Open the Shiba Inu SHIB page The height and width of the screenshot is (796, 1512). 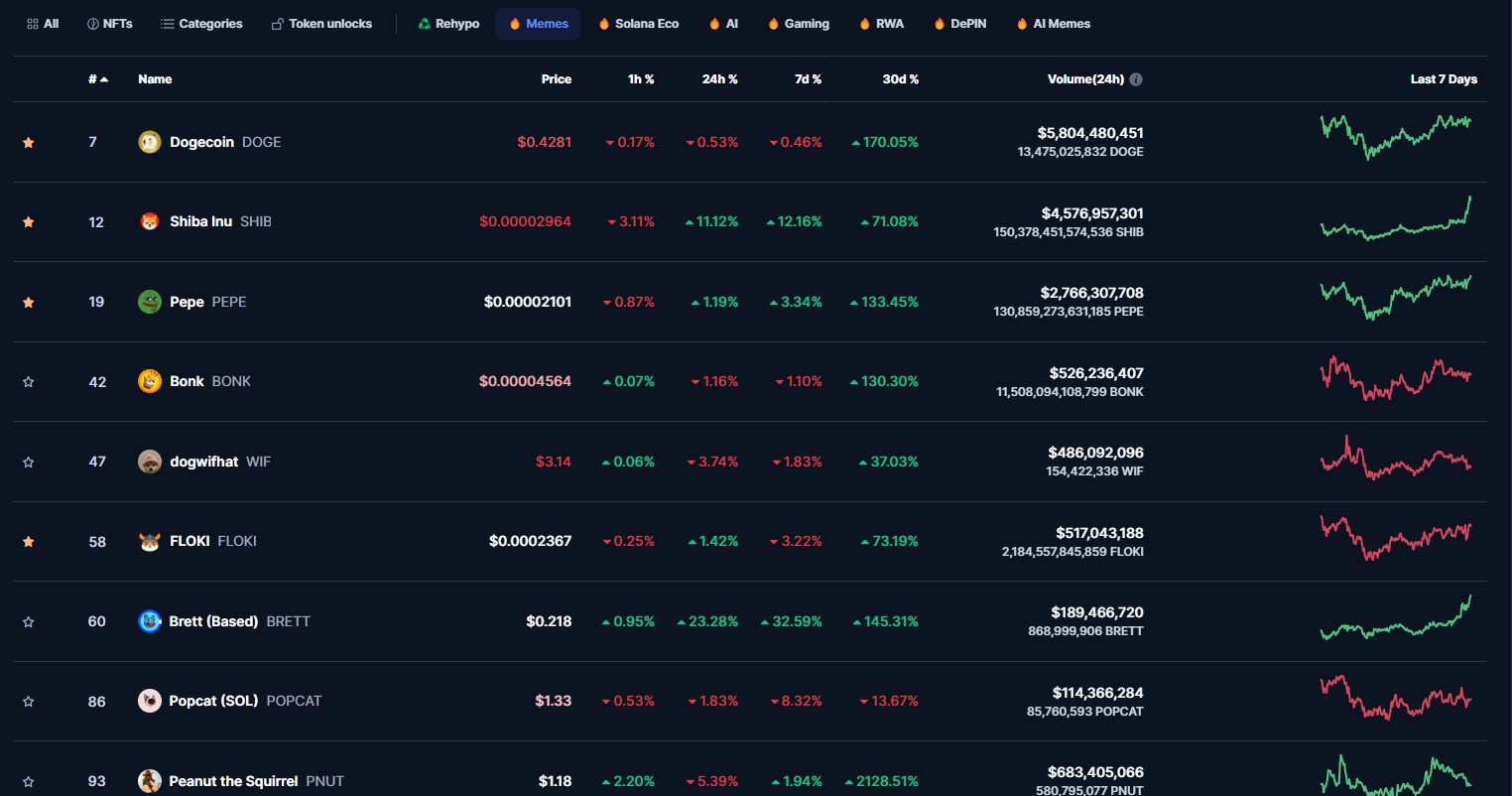click(x=220, y=222)
